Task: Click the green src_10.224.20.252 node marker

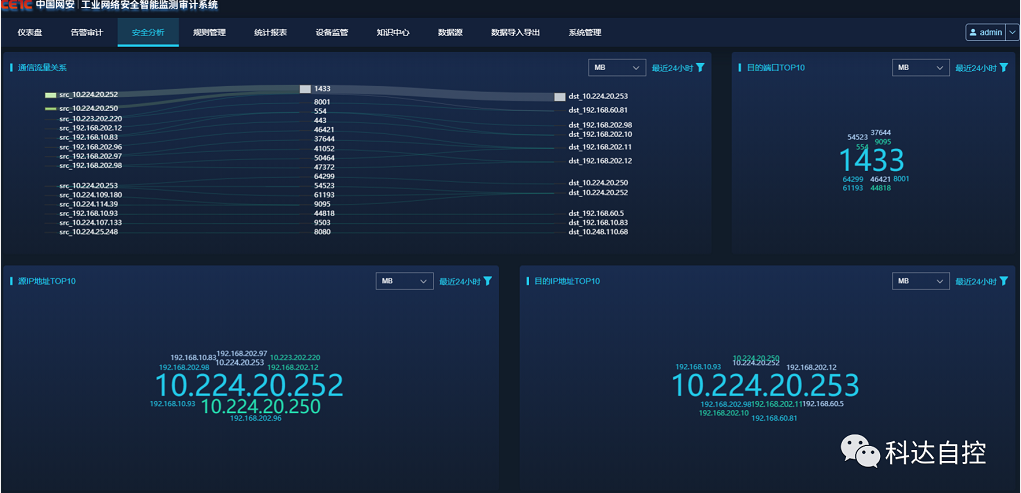Action: click(x=50, y=95)
